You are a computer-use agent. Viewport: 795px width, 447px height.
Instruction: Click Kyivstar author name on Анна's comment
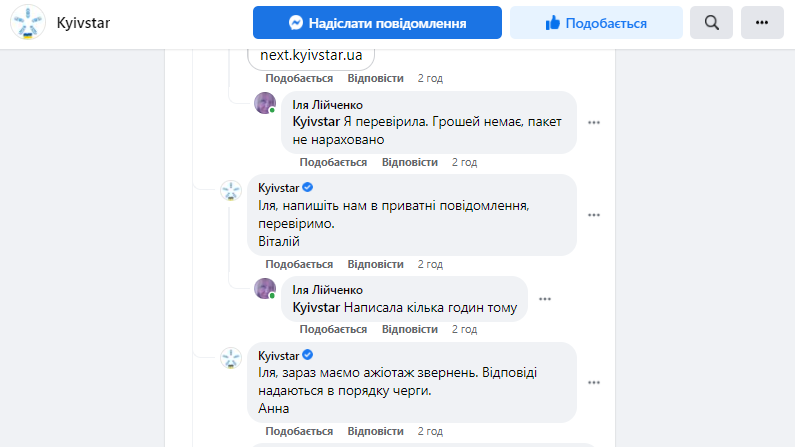coord(278,356)
